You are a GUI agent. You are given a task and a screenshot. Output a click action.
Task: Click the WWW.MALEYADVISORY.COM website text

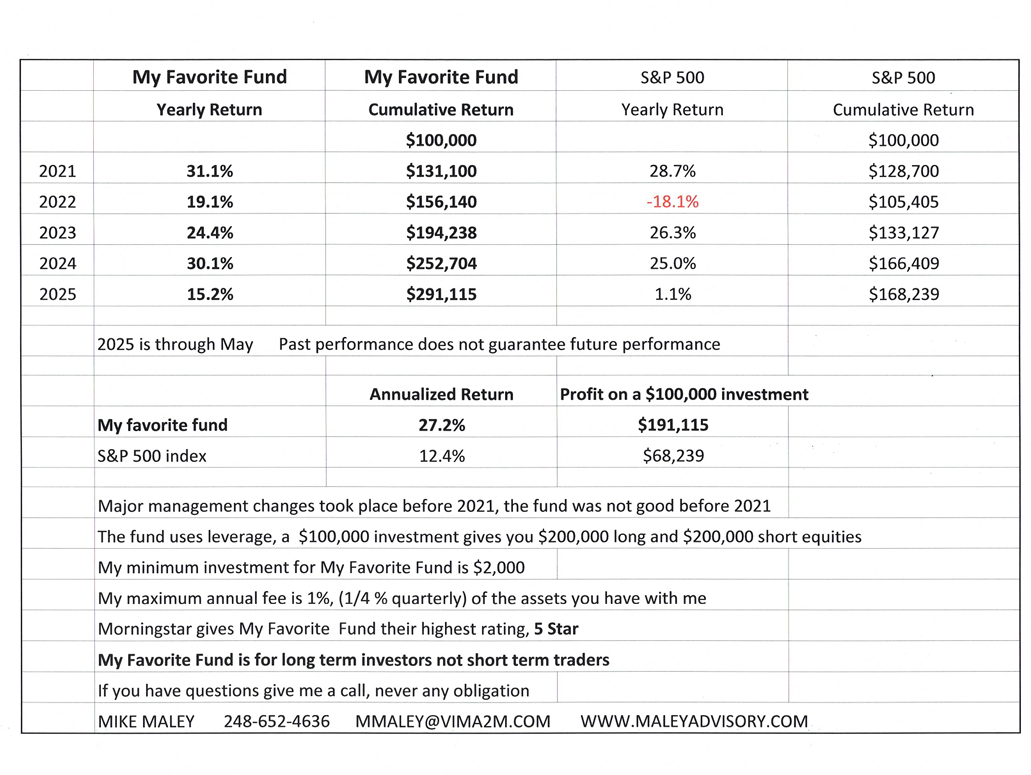pos(694,721)
